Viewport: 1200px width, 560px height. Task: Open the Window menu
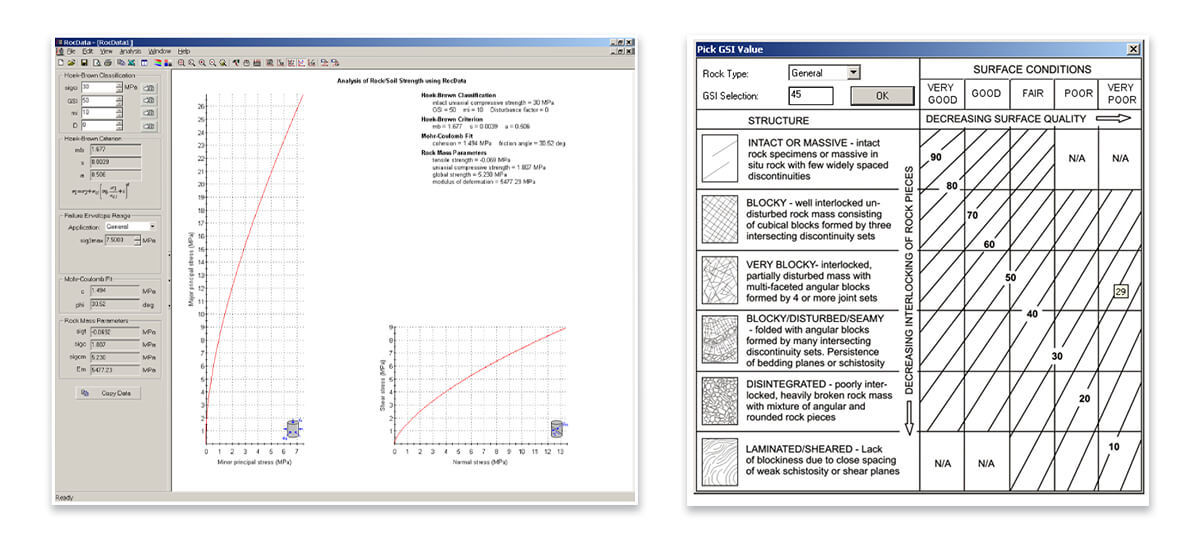tap(160, 51)
